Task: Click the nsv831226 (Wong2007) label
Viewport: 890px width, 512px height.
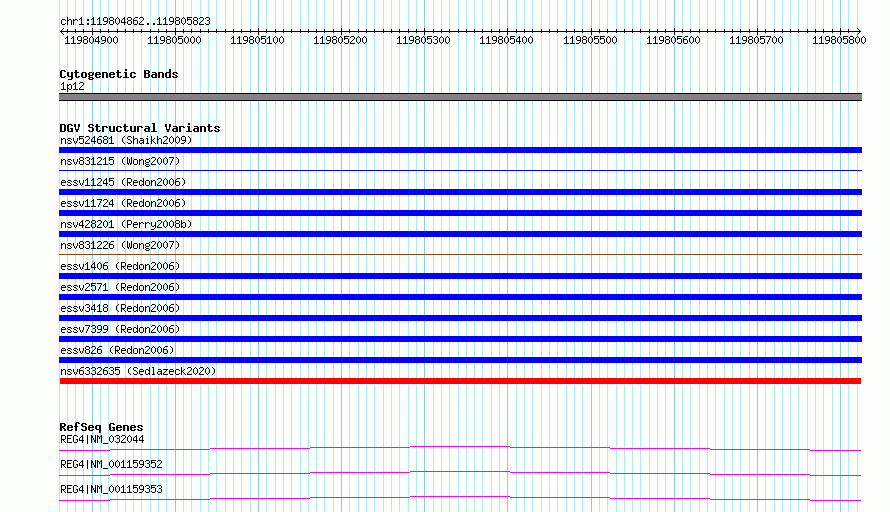Action: [x=120, y=245]
